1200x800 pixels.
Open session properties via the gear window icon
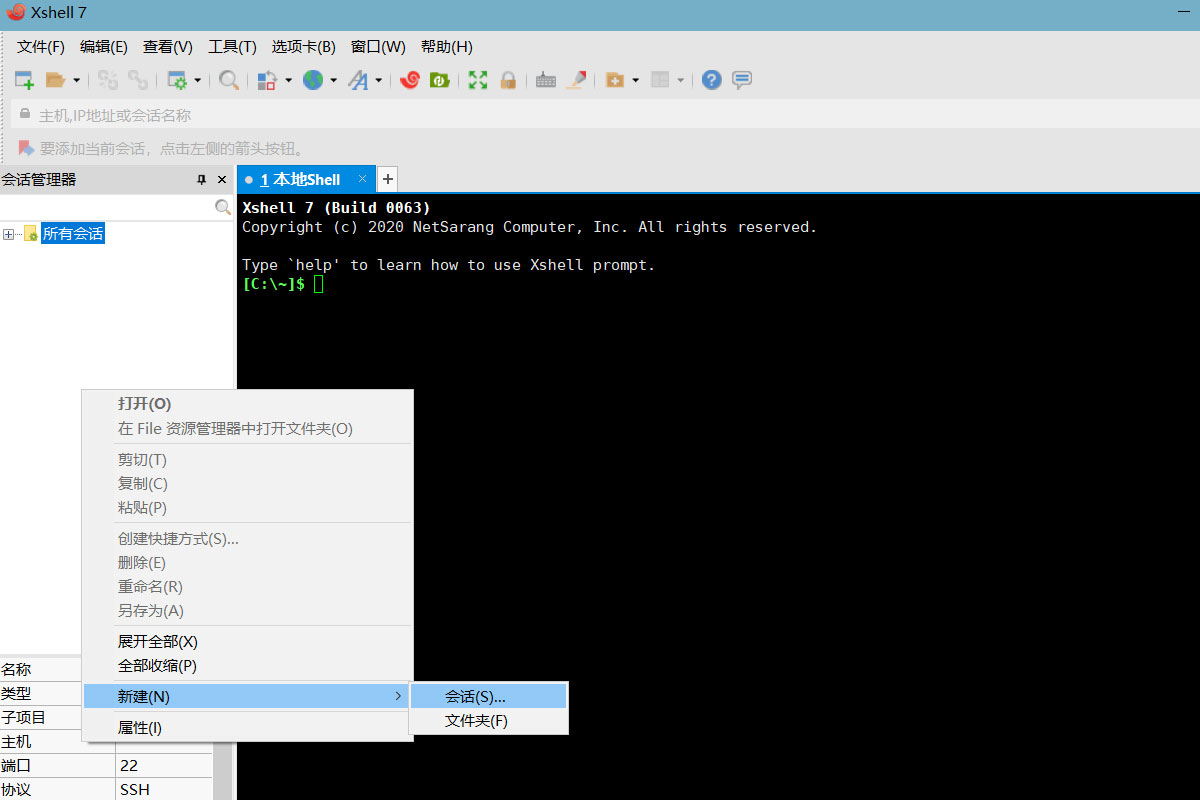(x=177, y=80)
